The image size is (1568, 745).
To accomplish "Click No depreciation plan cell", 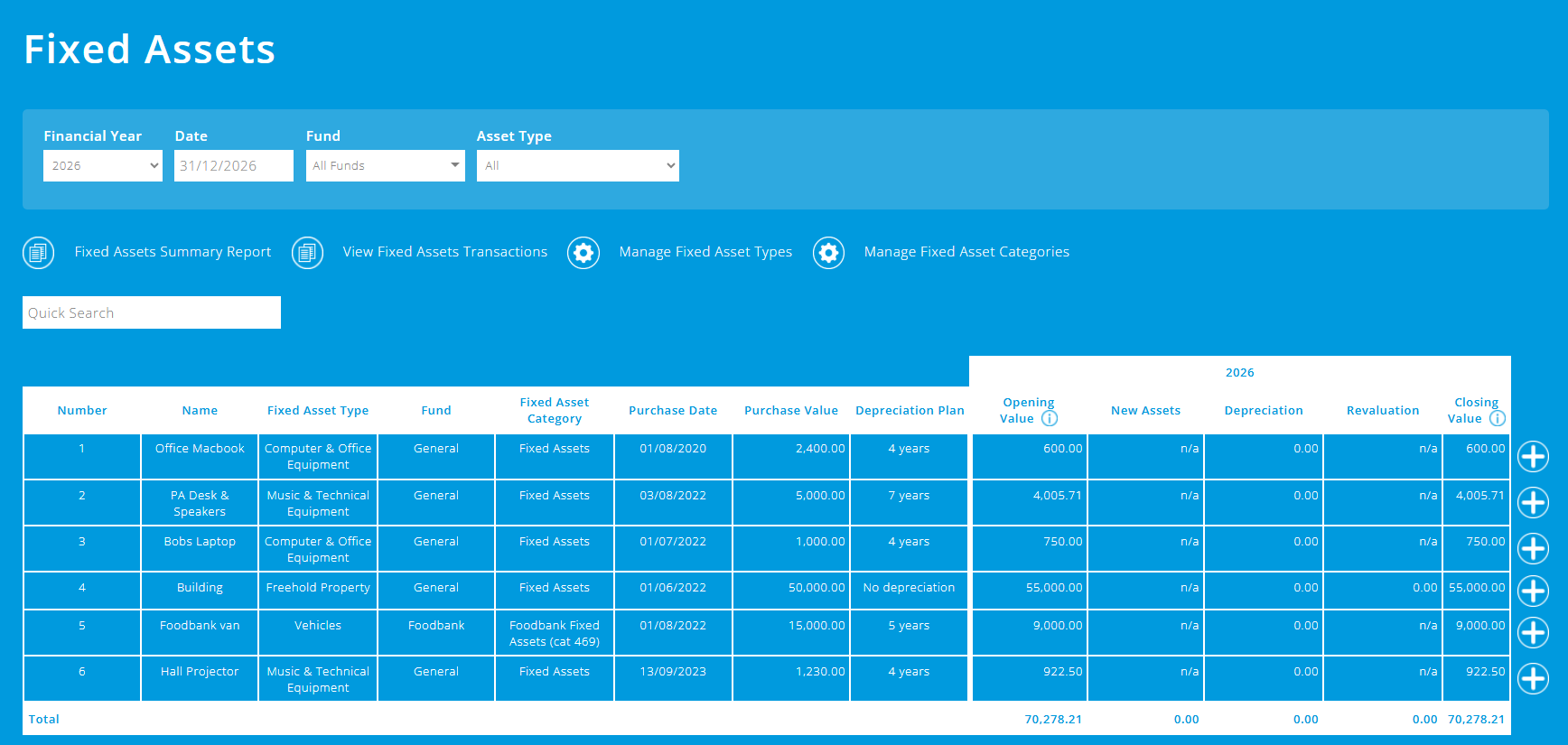I will 909,591.
